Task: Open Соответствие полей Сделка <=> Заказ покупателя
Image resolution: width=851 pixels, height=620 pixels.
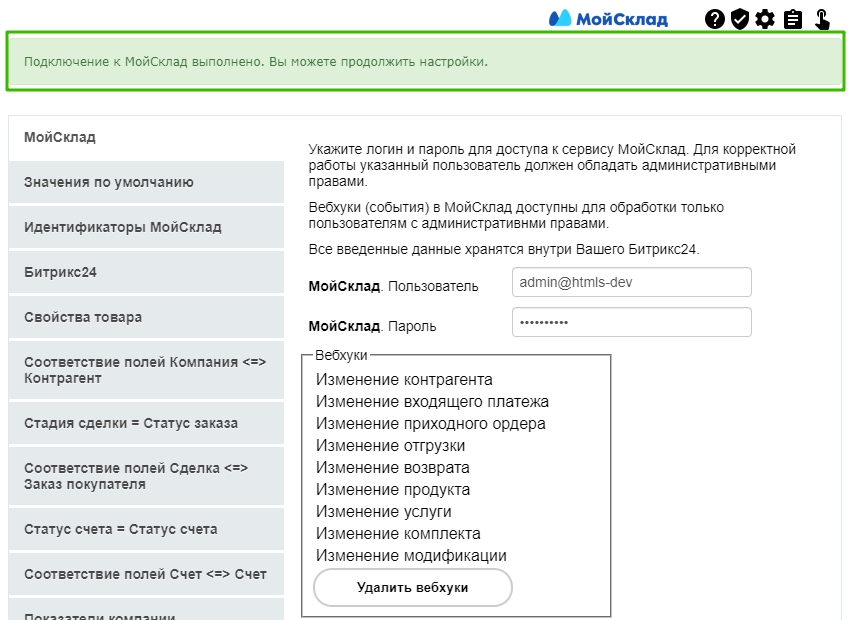Action: click(146, 477)
